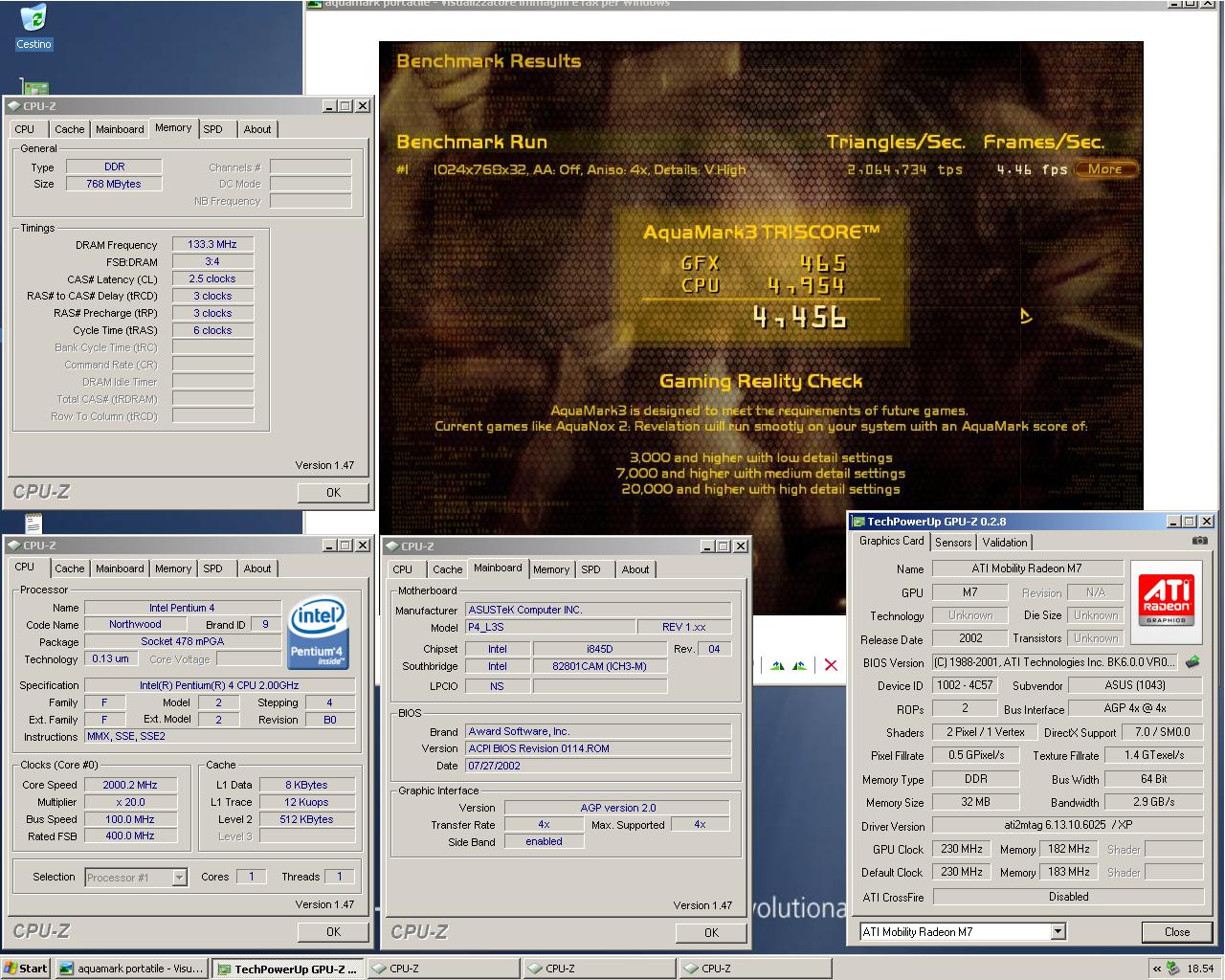Click OK in the CPU-Z Memory window
Viewport: 1225px width, 980px height.
click(333, 493)
